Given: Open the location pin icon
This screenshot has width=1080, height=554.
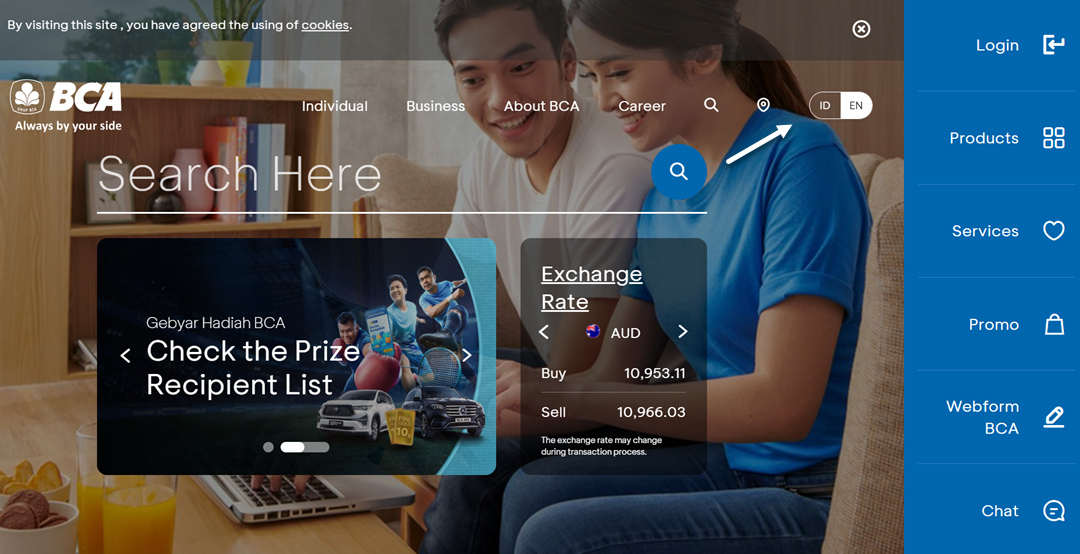Looking at the screenshot, I should tap(763, 105).
